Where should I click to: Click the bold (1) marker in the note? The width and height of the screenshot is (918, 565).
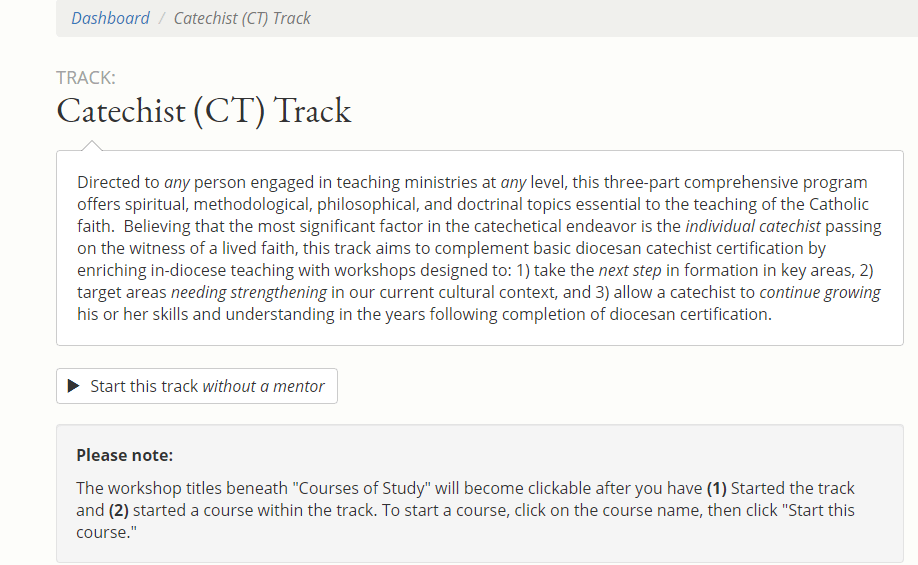coord(716,488)
